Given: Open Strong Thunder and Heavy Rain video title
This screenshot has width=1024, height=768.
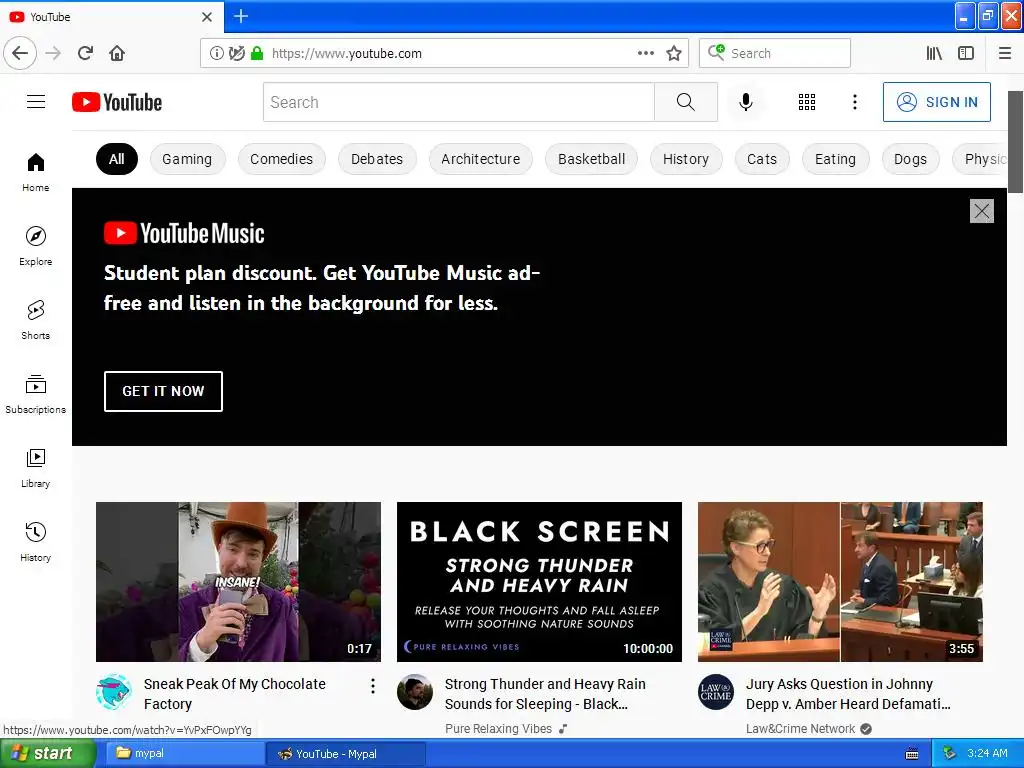Looking at the screenshot, I should 545,694.
